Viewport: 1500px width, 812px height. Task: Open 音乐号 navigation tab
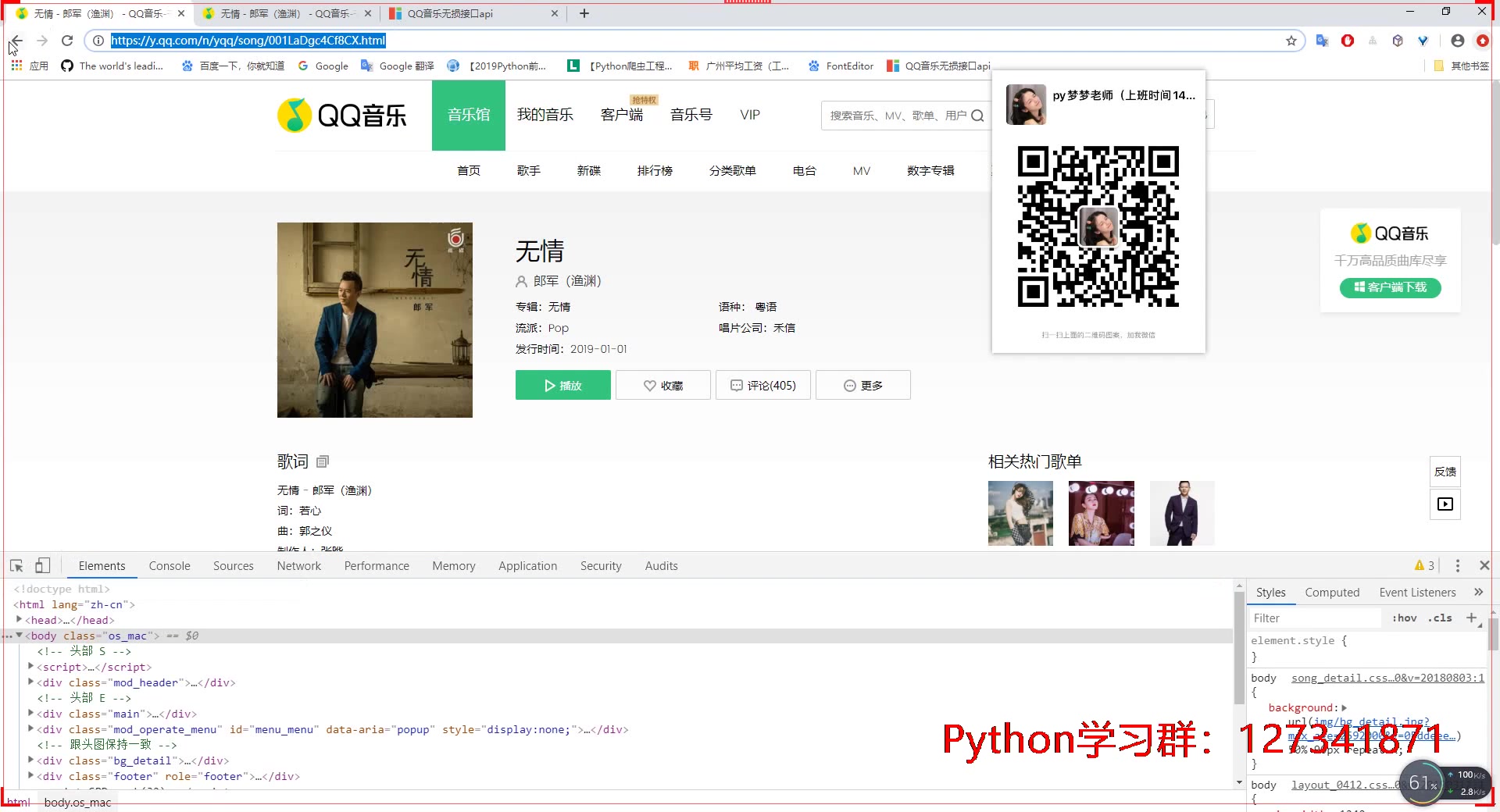[x=691, y=115]
